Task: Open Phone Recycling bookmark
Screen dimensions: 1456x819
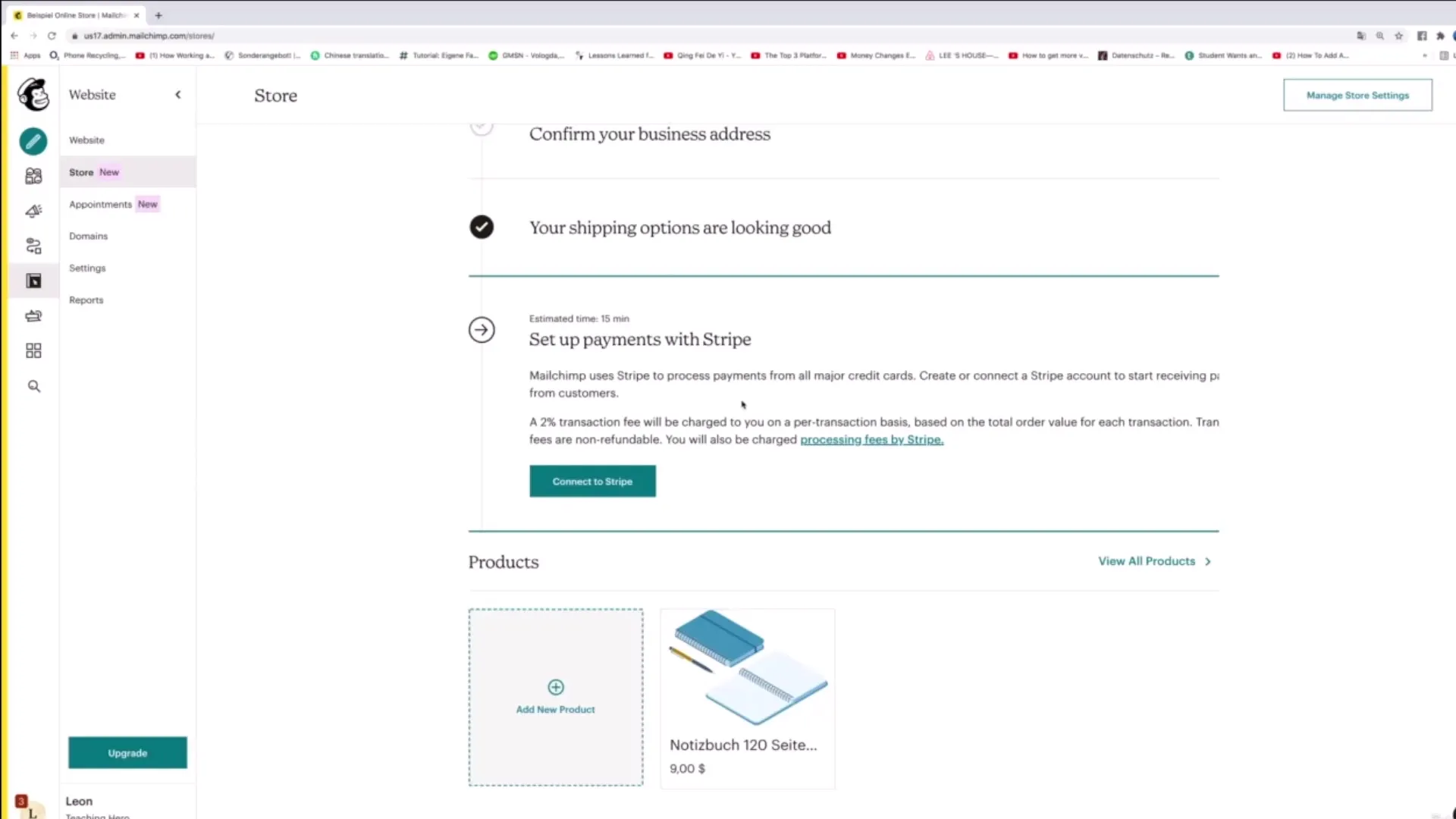Action: [x=88, y=55]
